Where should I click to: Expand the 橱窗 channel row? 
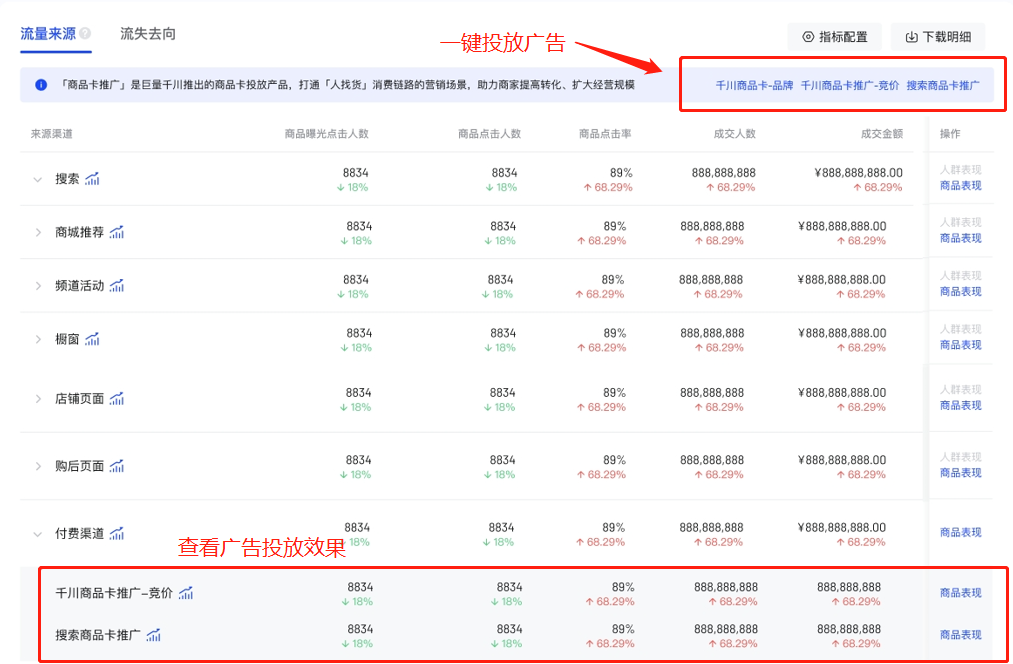pos(37,339)
